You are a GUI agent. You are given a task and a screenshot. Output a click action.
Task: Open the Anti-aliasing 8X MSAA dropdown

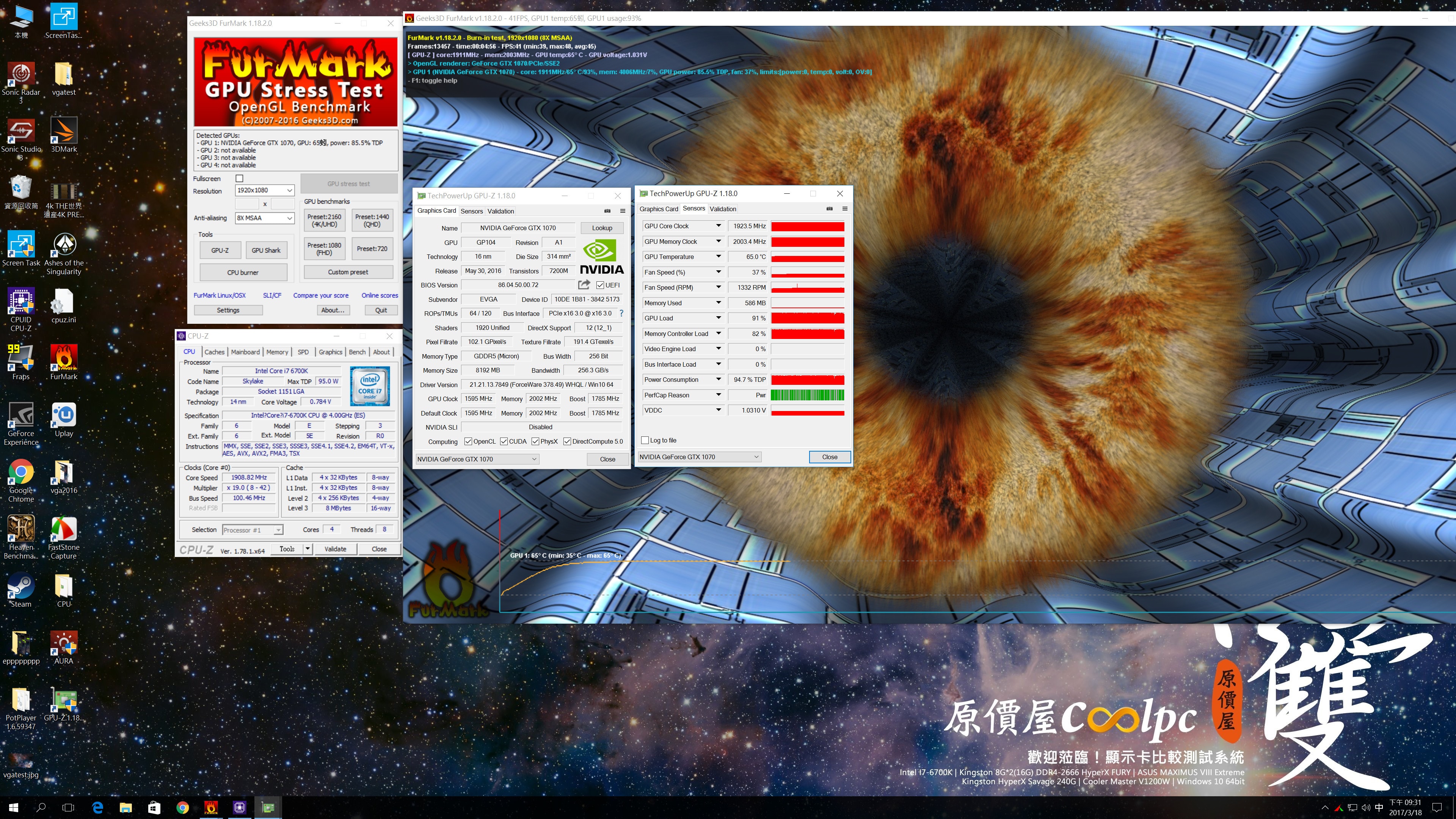tap(265, 218)
